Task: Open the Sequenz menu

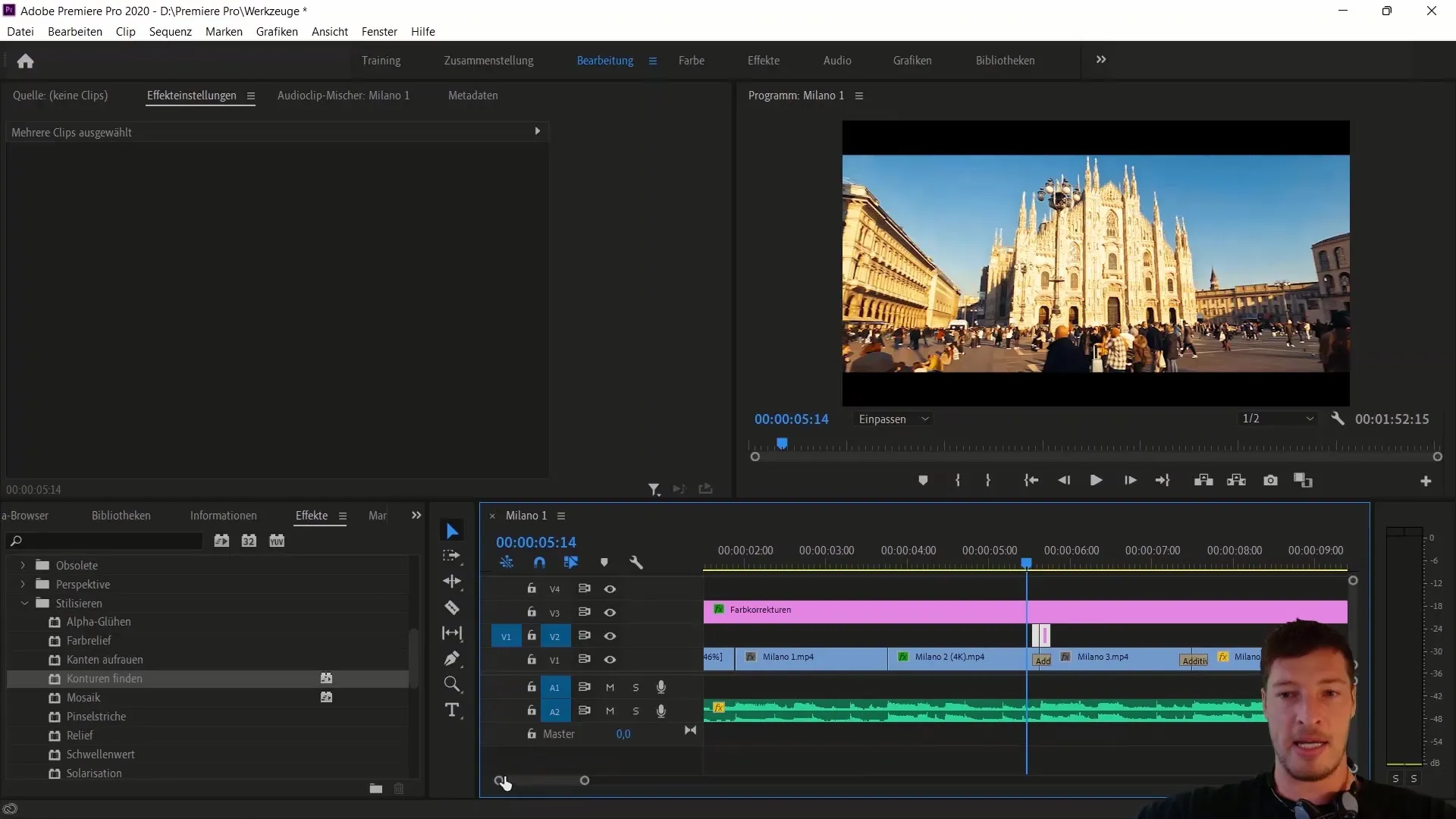Action: (x=171, y=31)
